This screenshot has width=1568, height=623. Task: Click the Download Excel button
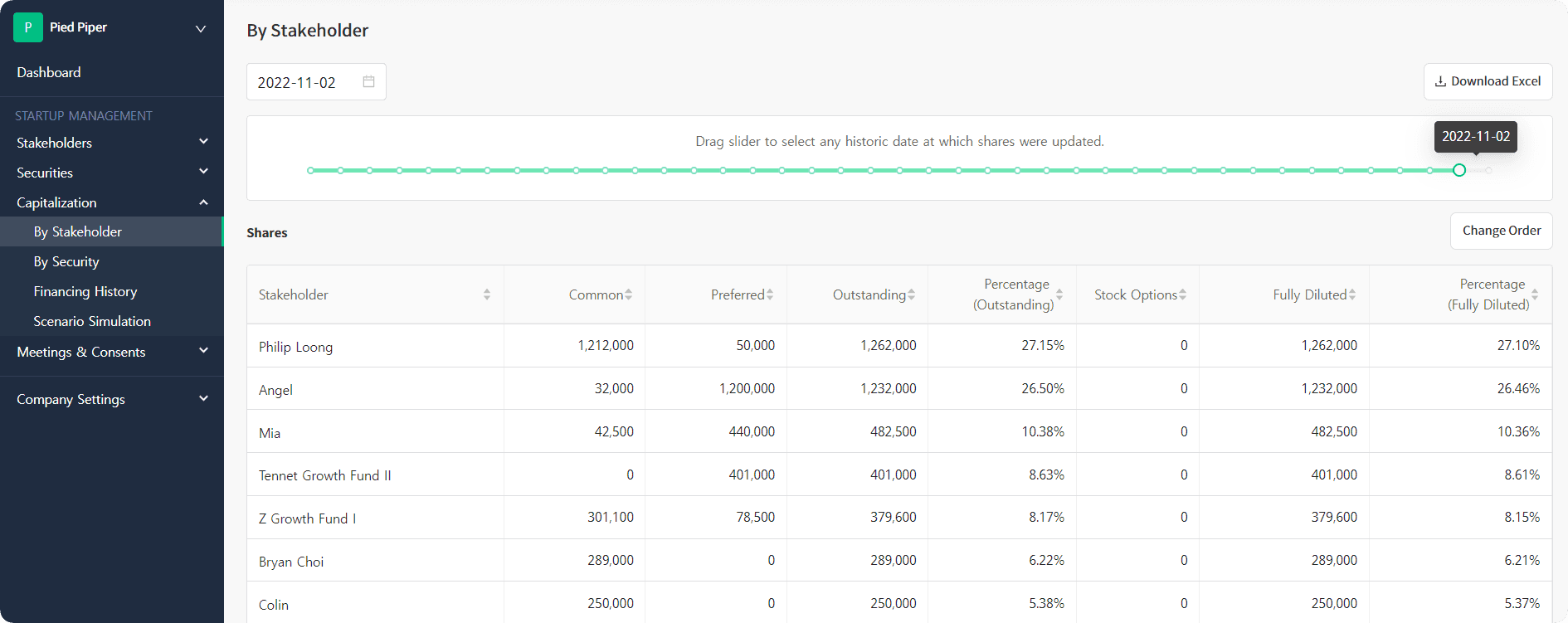(x=1488, y=81)
